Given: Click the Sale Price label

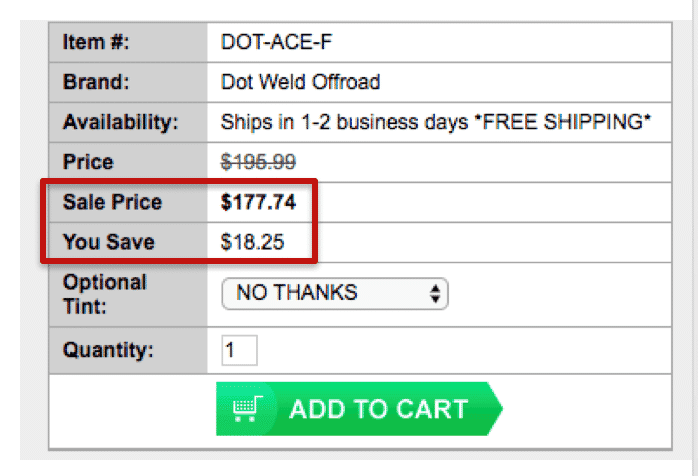Looking at the screenshot, I should coord(112,202).
